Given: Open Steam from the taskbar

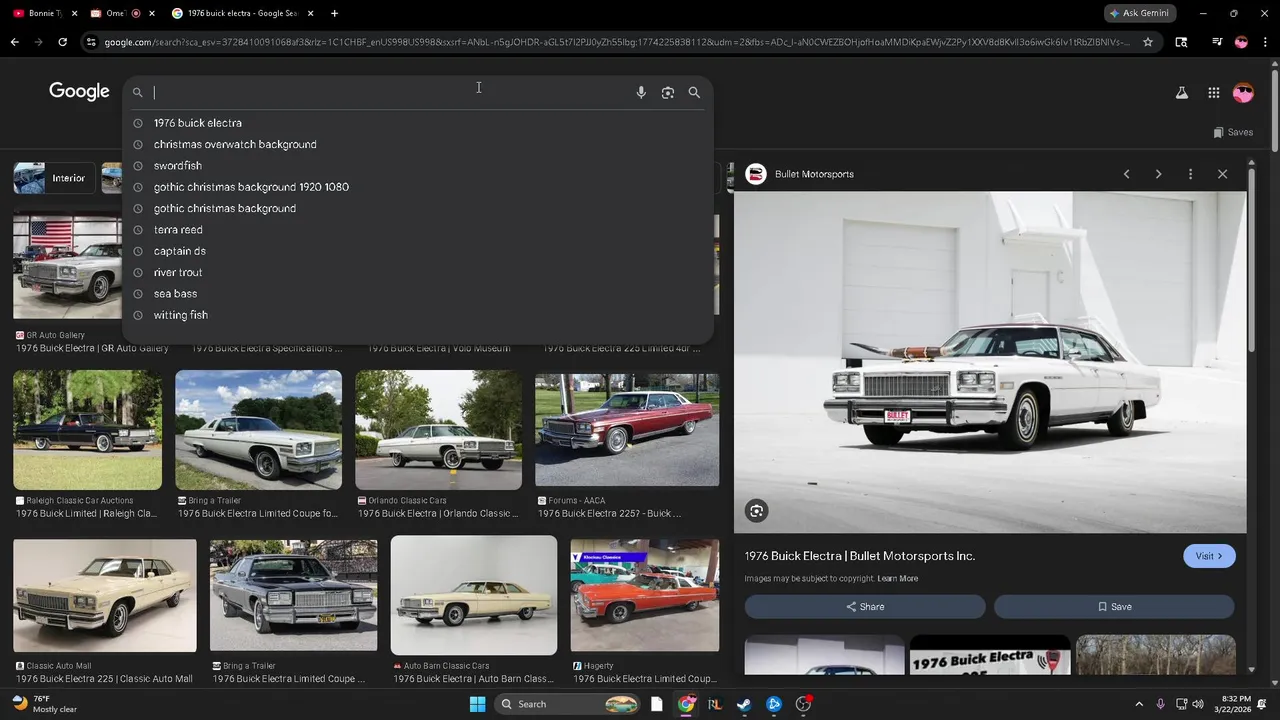Looking at the screenshot, I should click(x=744, y=704).
